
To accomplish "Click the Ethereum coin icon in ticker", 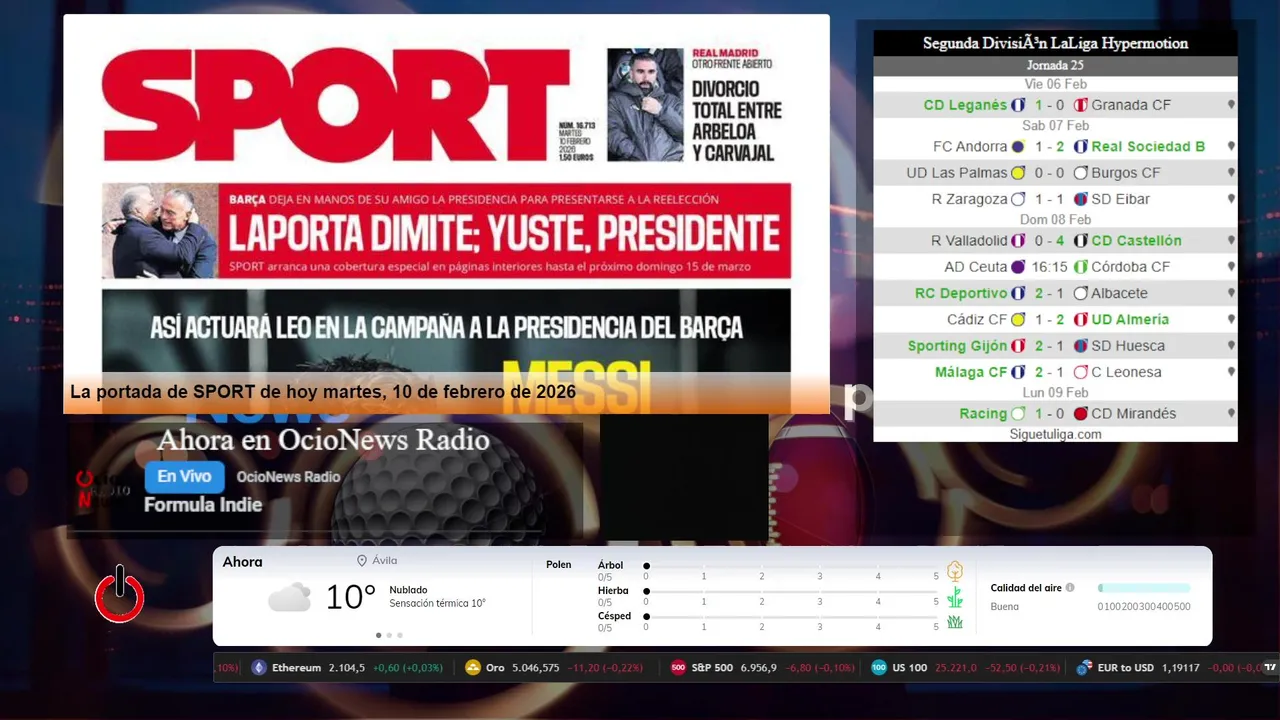I will click(x=259, y=668).
